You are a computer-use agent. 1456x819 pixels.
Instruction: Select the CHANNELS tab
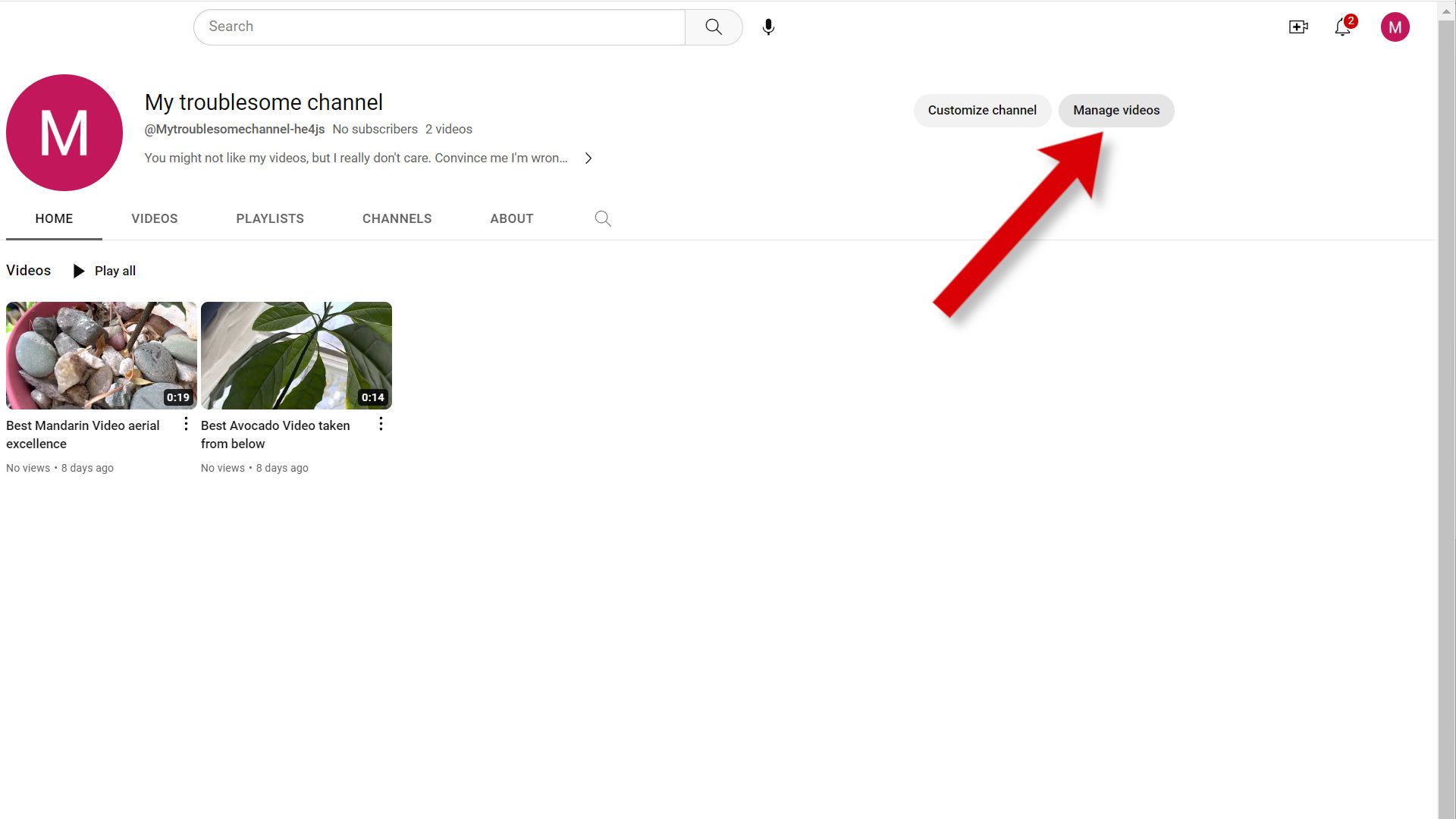click(x=397, y=218)
